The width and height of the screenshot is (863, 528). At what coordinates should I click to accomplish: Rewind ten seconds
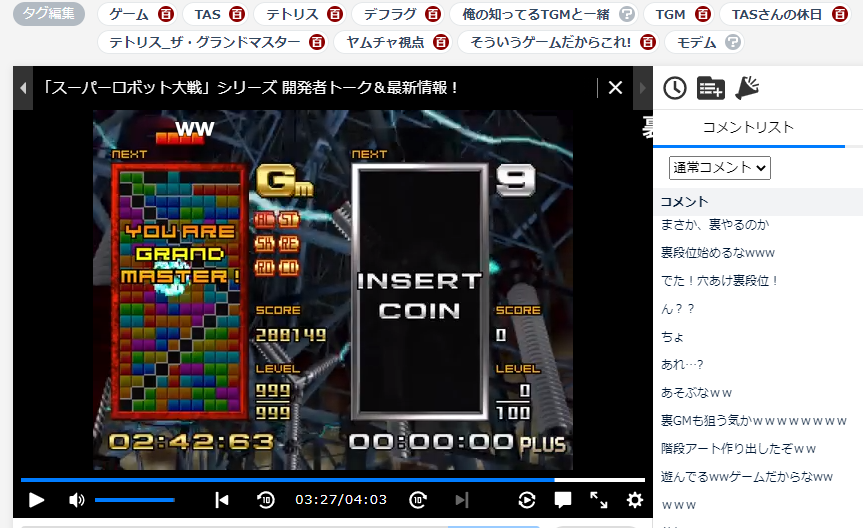[x=266, y=500]
